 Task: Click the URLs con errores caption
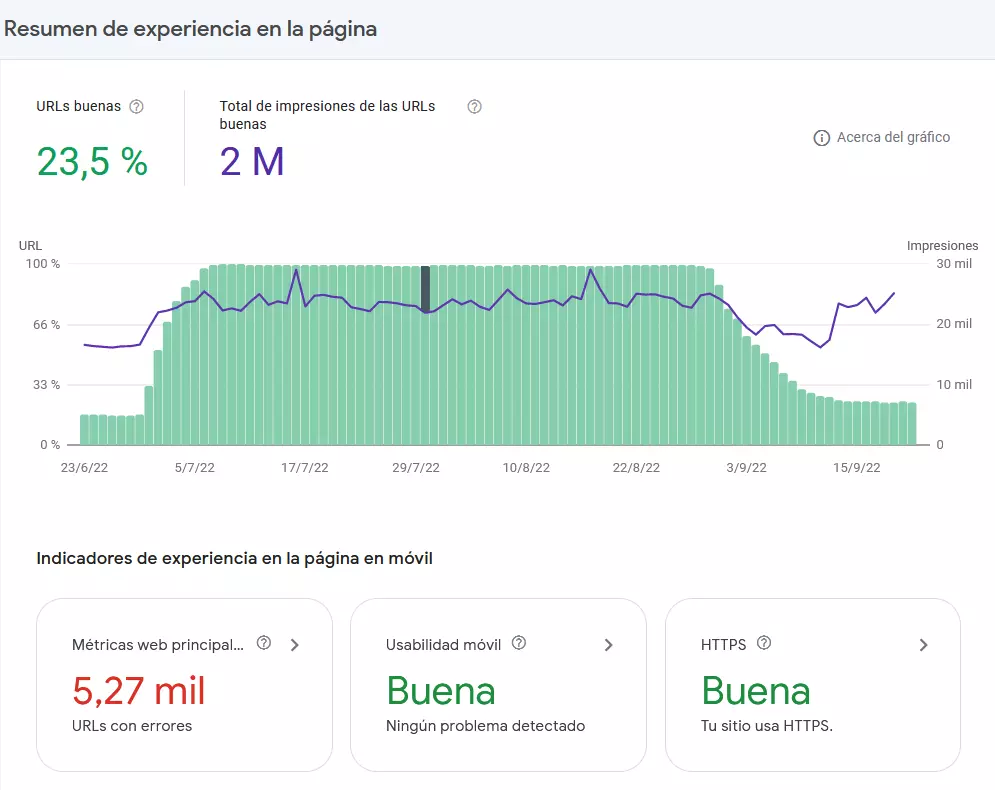132,726
